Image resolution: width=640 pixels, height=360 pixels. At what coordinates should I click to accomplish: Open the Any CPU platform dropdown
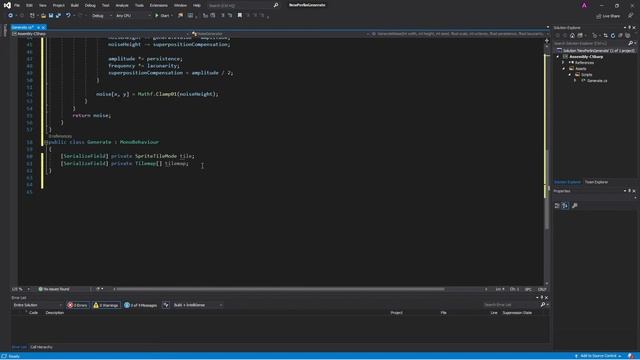pos(133,16)
